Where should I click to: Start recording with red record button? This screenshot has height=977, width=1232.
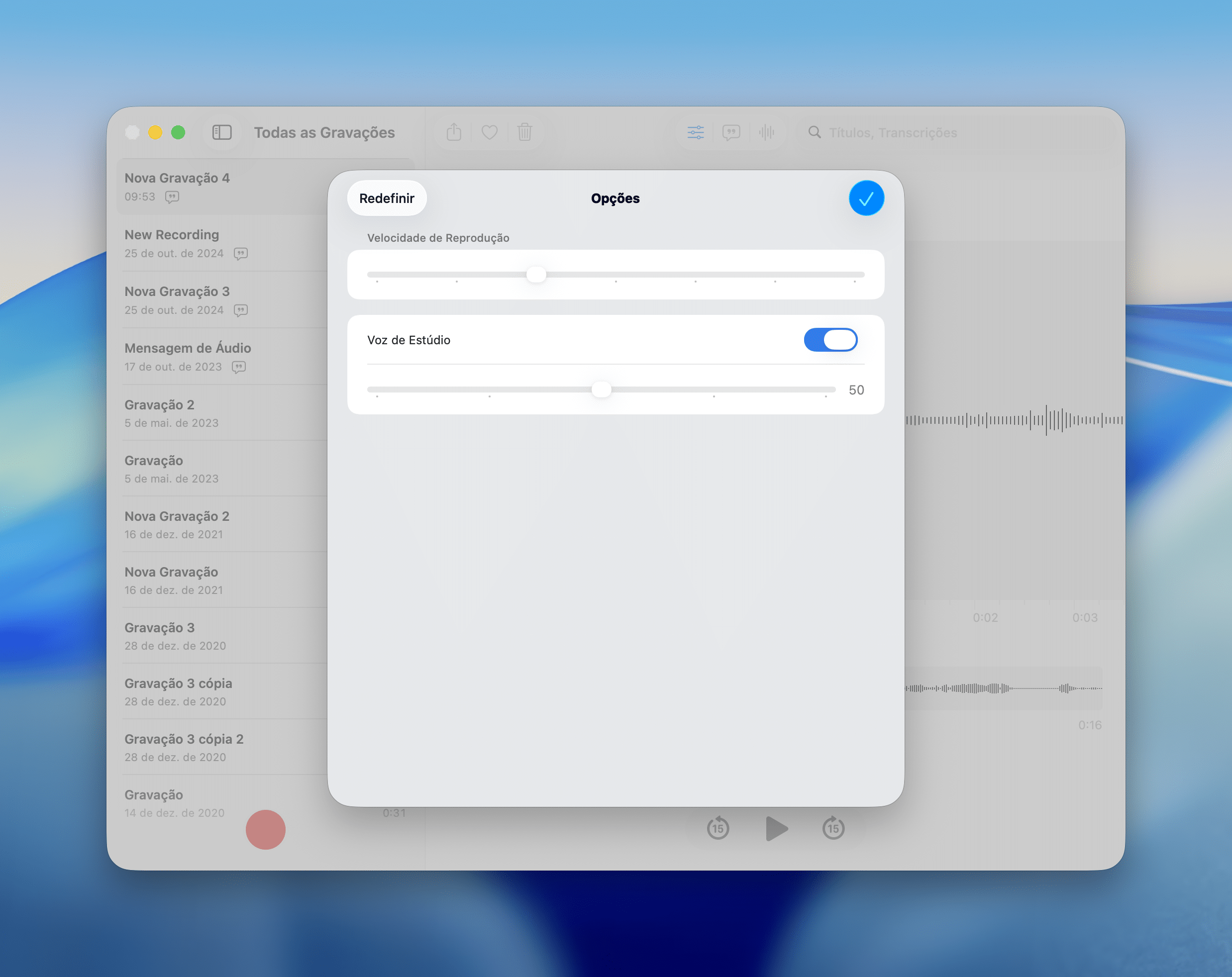[x=265, y=829]
